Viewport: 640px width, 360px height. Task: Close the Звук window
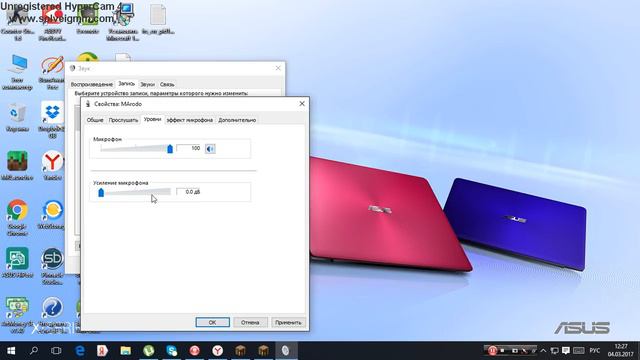pyautogui.click(x=278, y=68)
